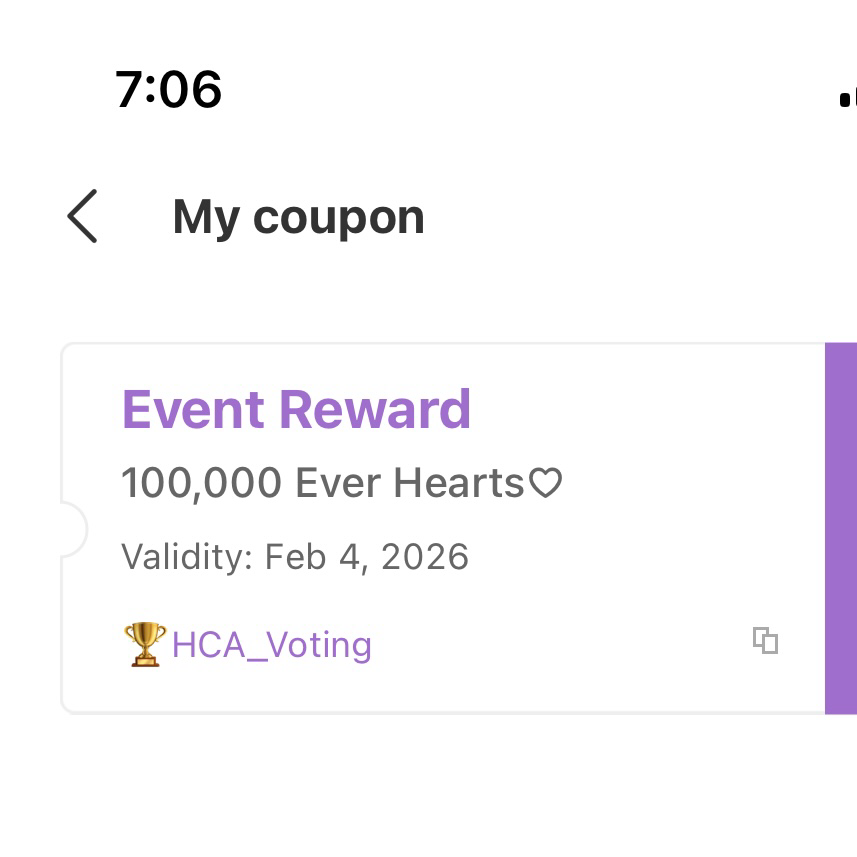Tap the Feb 4, 2026 expiry date
857x857 pixels.
point(366,556)
